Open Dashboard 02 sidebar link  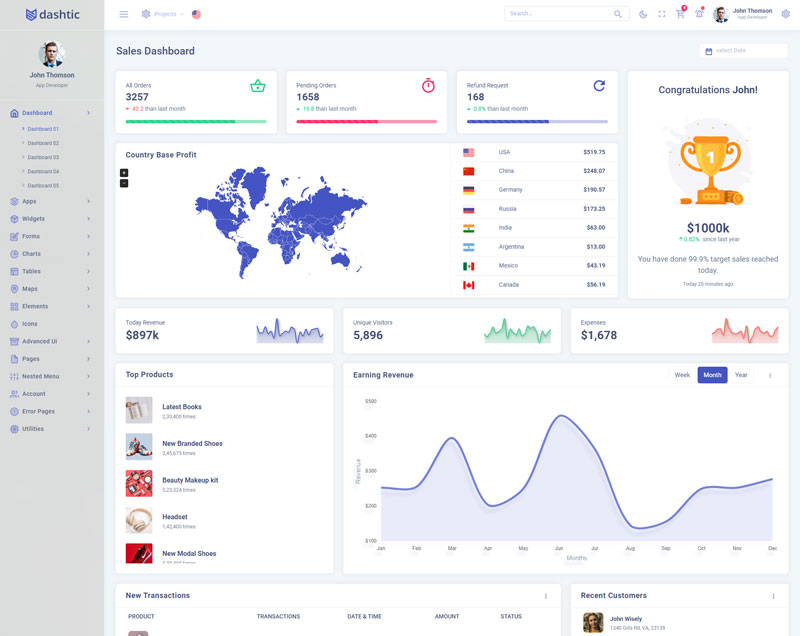tap(43, 143)
